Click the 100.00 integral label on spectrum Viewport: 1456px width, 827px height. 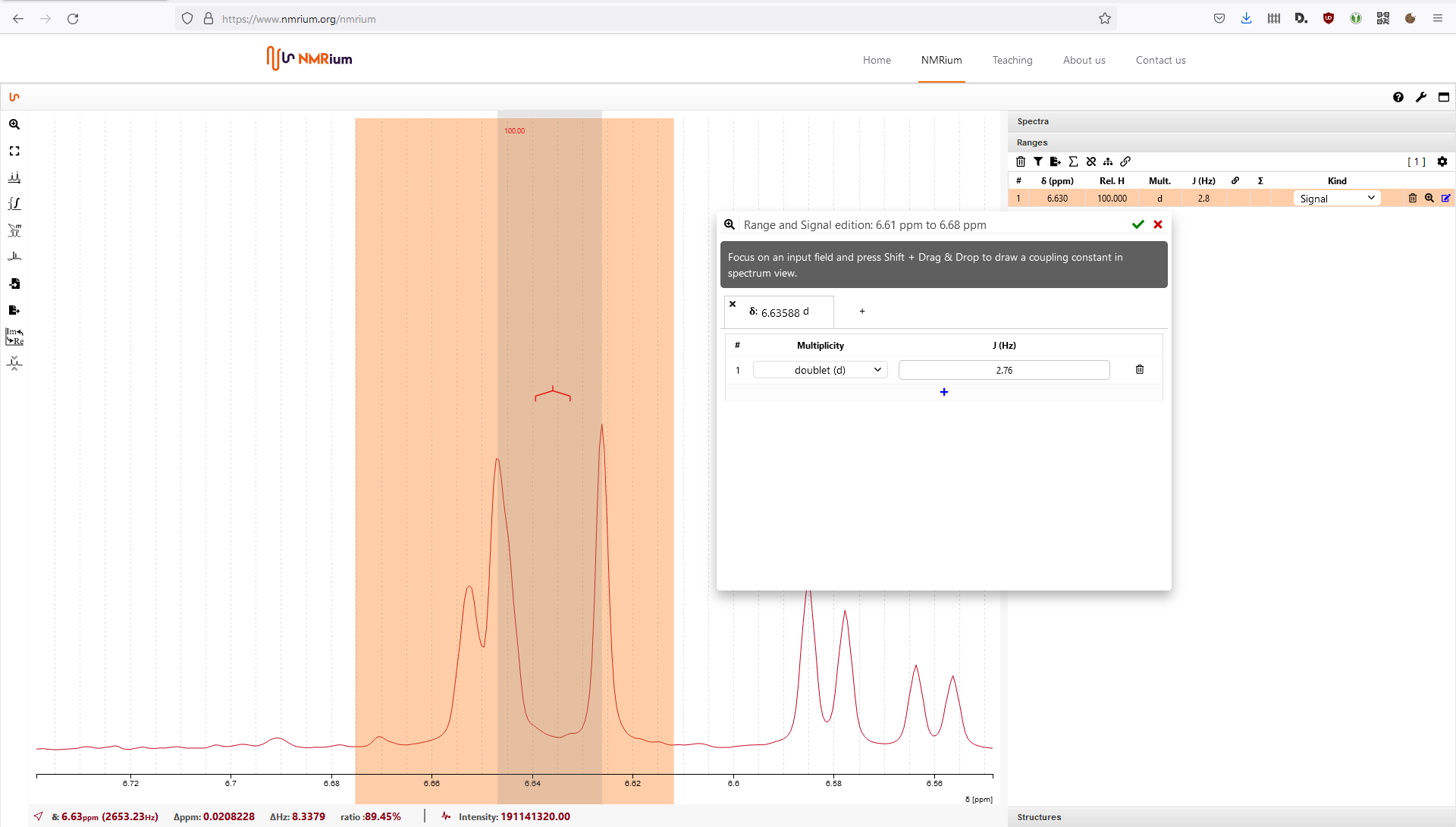click(514, 131)
